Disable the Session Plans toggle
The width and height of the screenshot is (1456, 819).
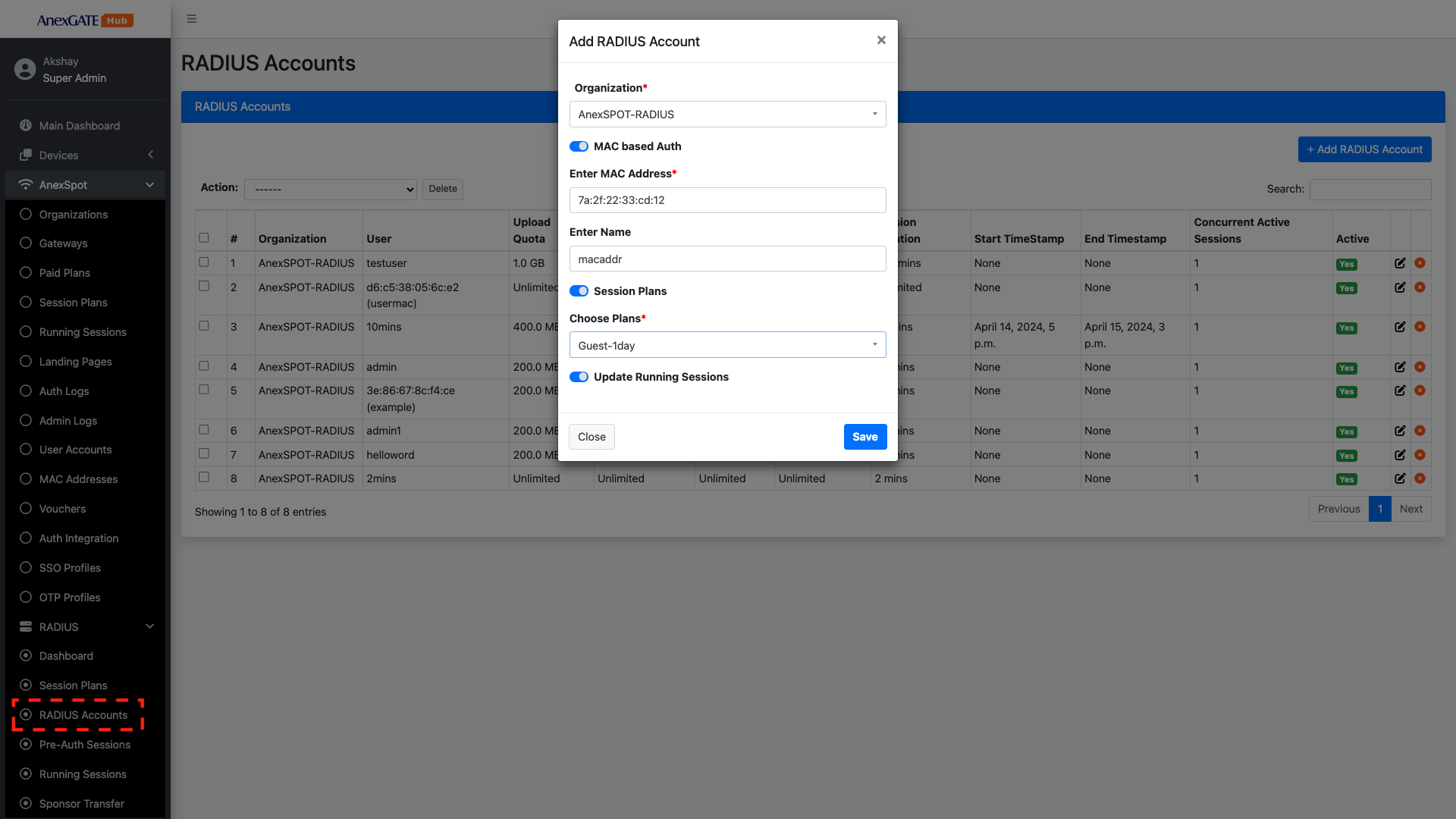click(579, 291)
